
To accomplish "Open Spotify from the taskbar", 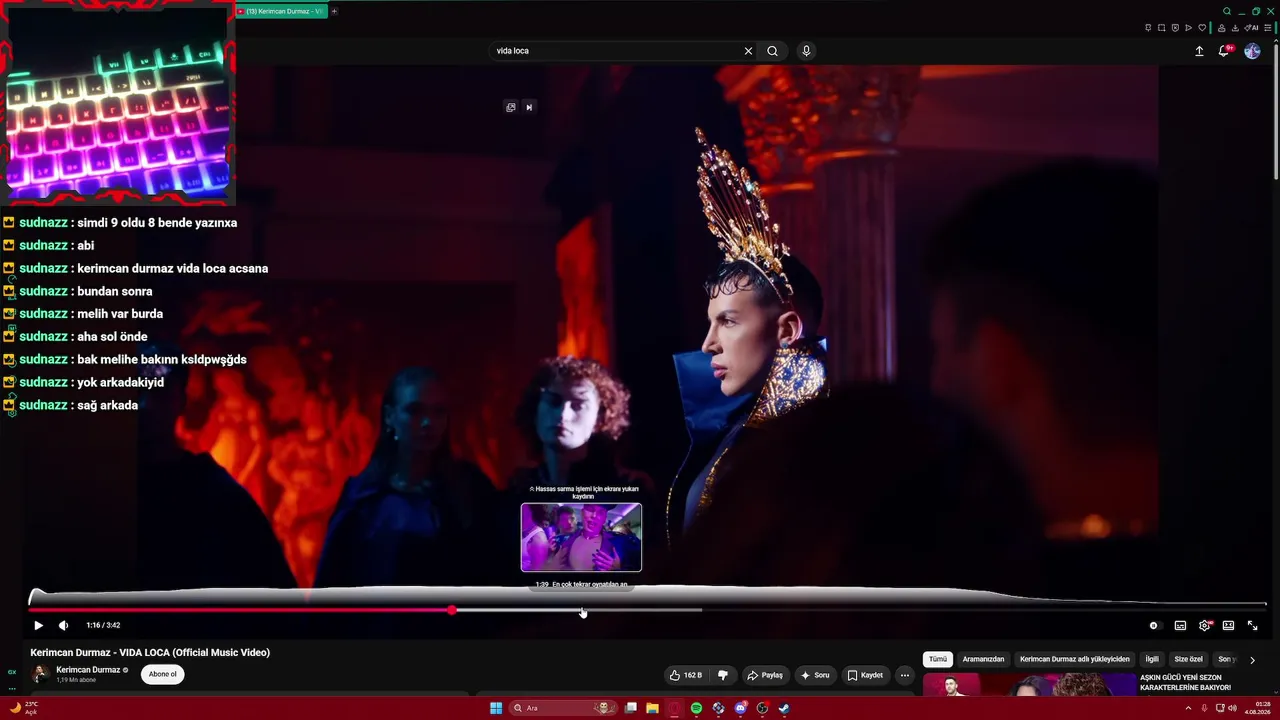I will point(696,708).
